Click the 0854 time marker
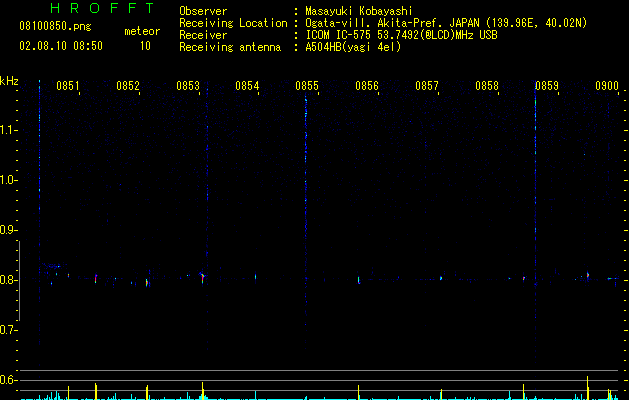The height and width of the screenshot is (400, 629). click(x=247, y=86)
